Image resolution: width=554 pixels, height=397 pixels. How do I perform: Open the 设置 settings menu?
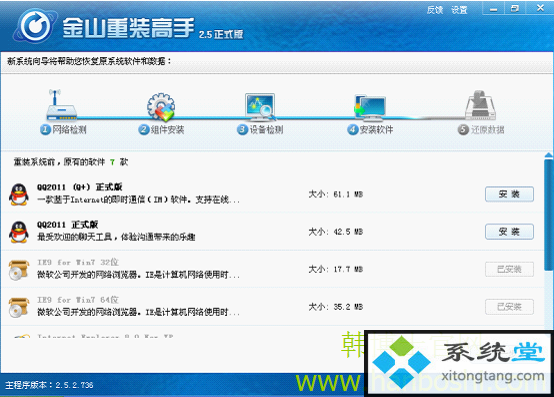pos(459,10)
